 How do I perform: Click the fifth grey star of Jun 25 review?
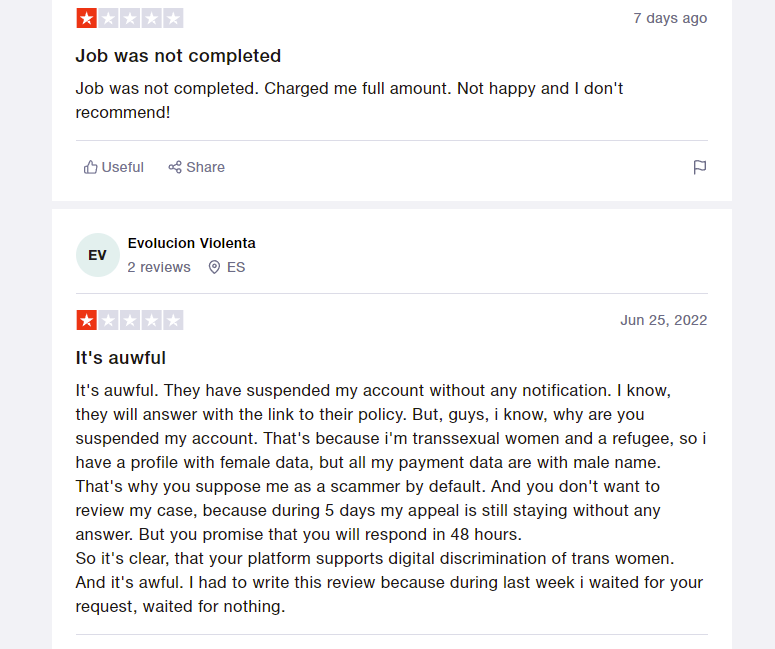point(173,320)
